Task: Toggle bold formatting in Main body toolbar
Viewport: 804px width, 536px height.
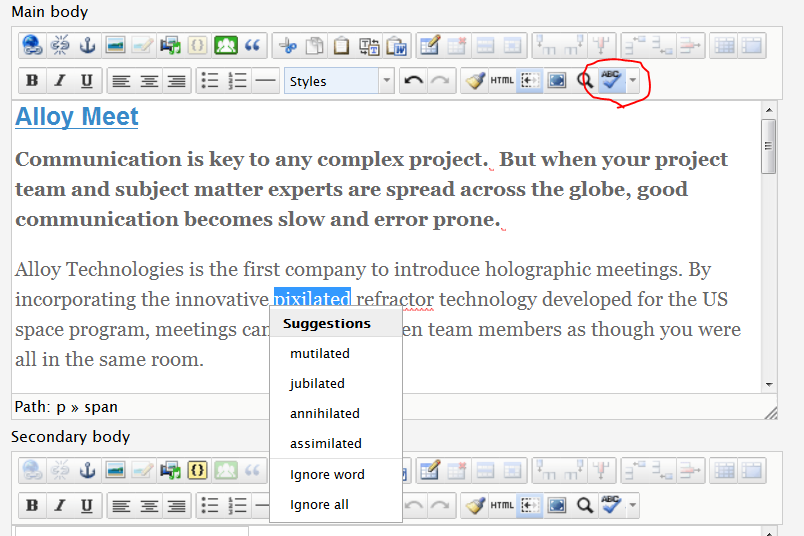Action: [x=32, y=81]
